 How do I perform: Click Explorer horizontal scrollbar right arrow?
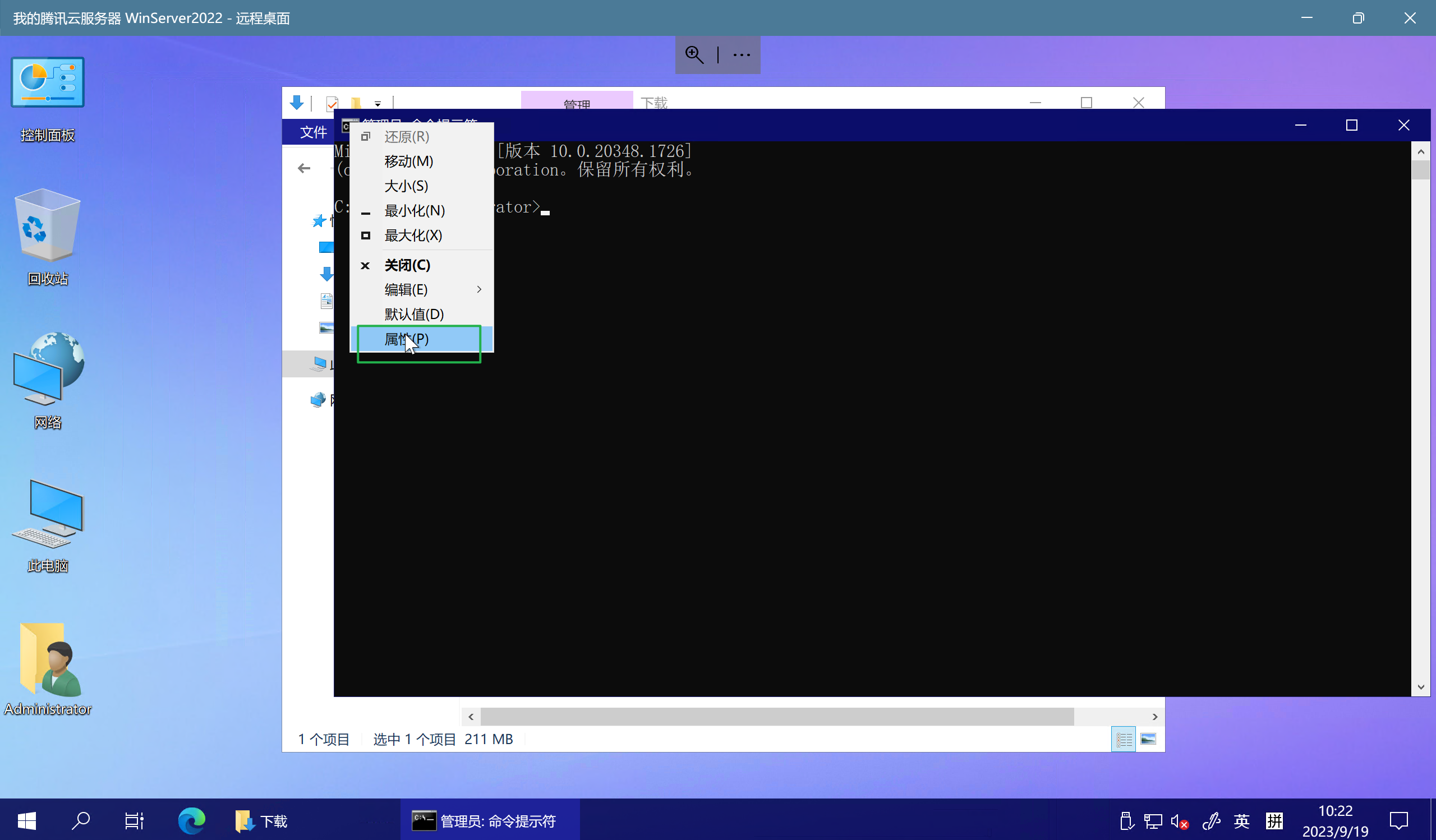coord(1155,717)
